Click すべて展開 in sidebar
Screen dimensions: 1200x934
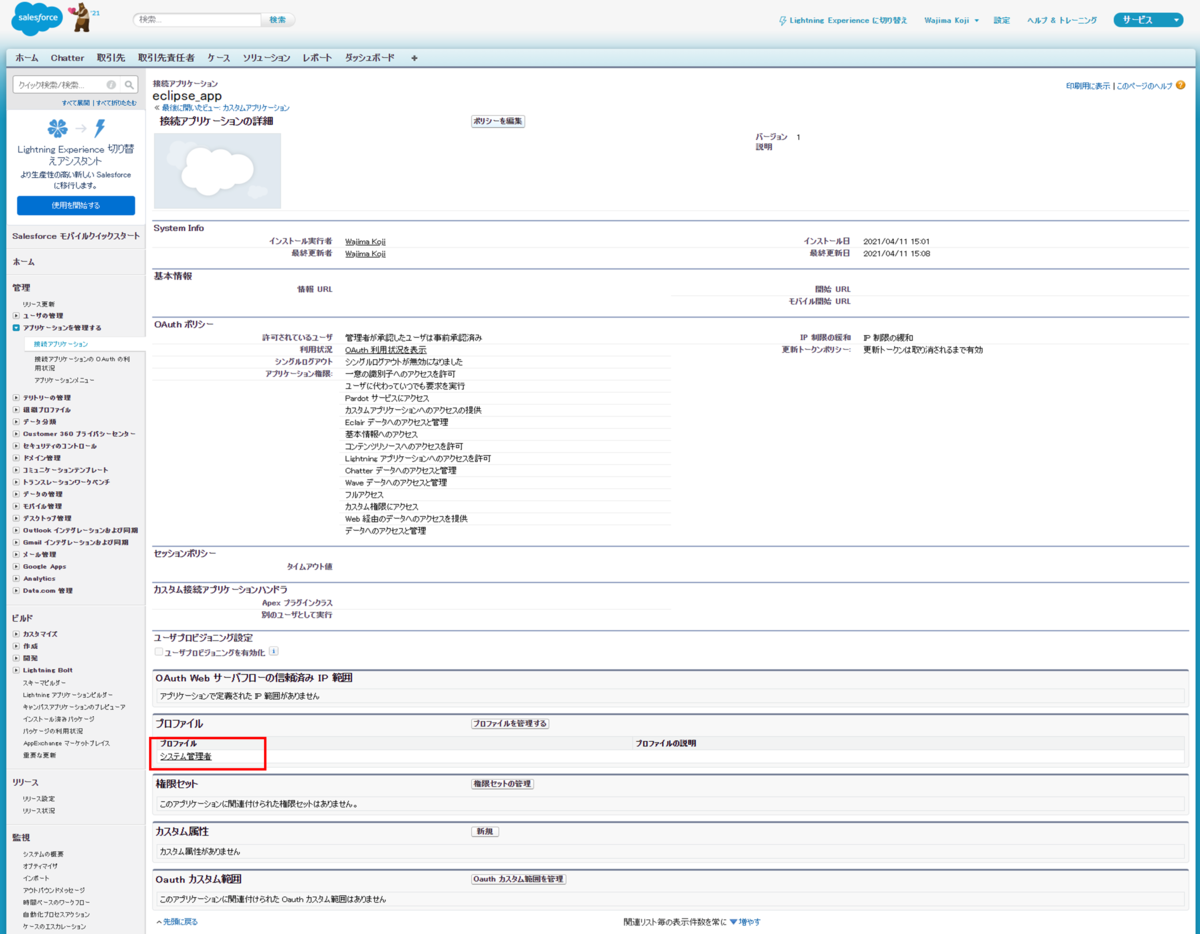pyautogui.click(x=76, y=102)
